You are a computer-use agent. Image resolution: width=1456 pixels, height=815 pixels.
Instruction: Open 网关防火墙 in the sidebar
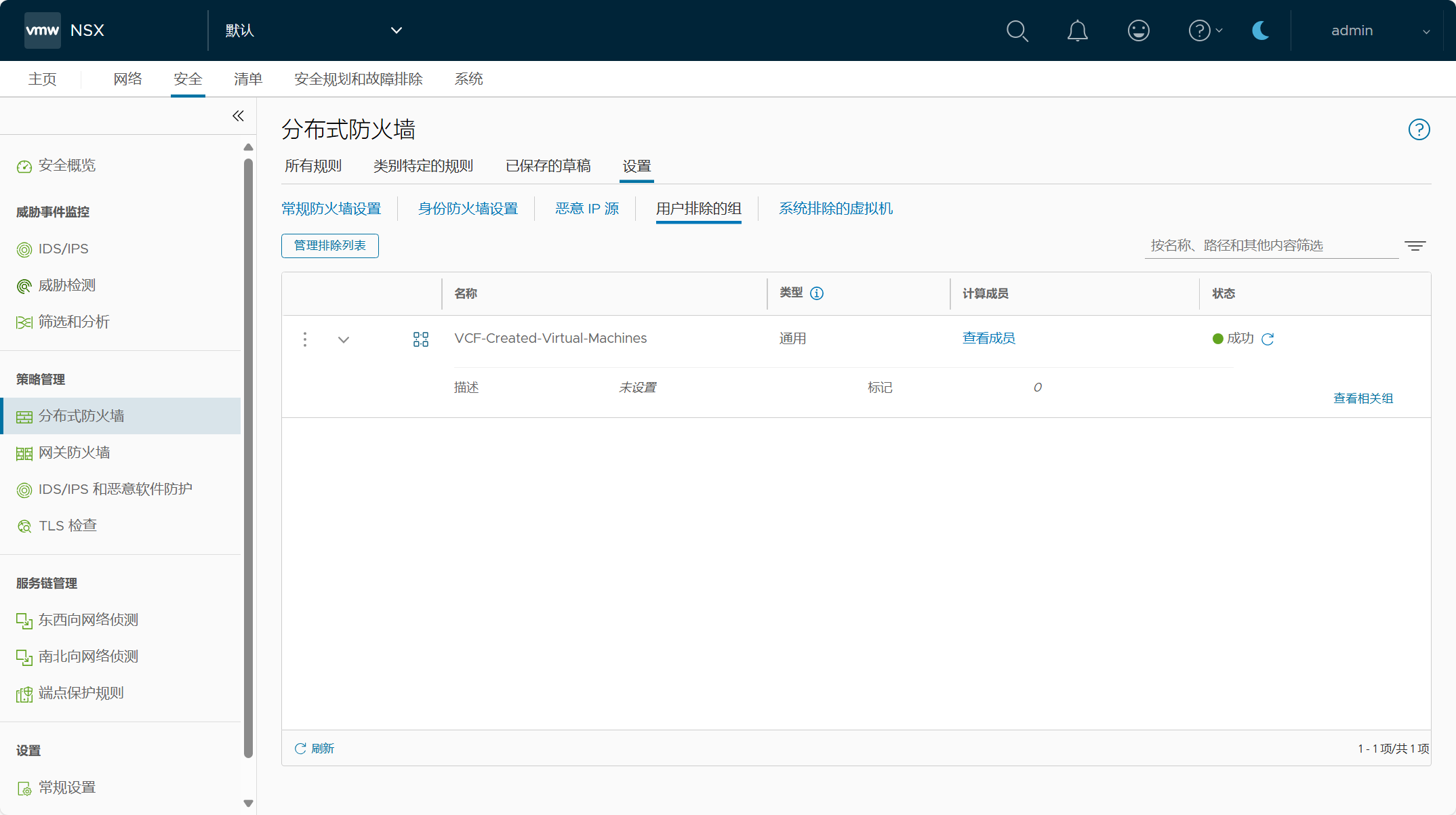(x=74, y=453)
